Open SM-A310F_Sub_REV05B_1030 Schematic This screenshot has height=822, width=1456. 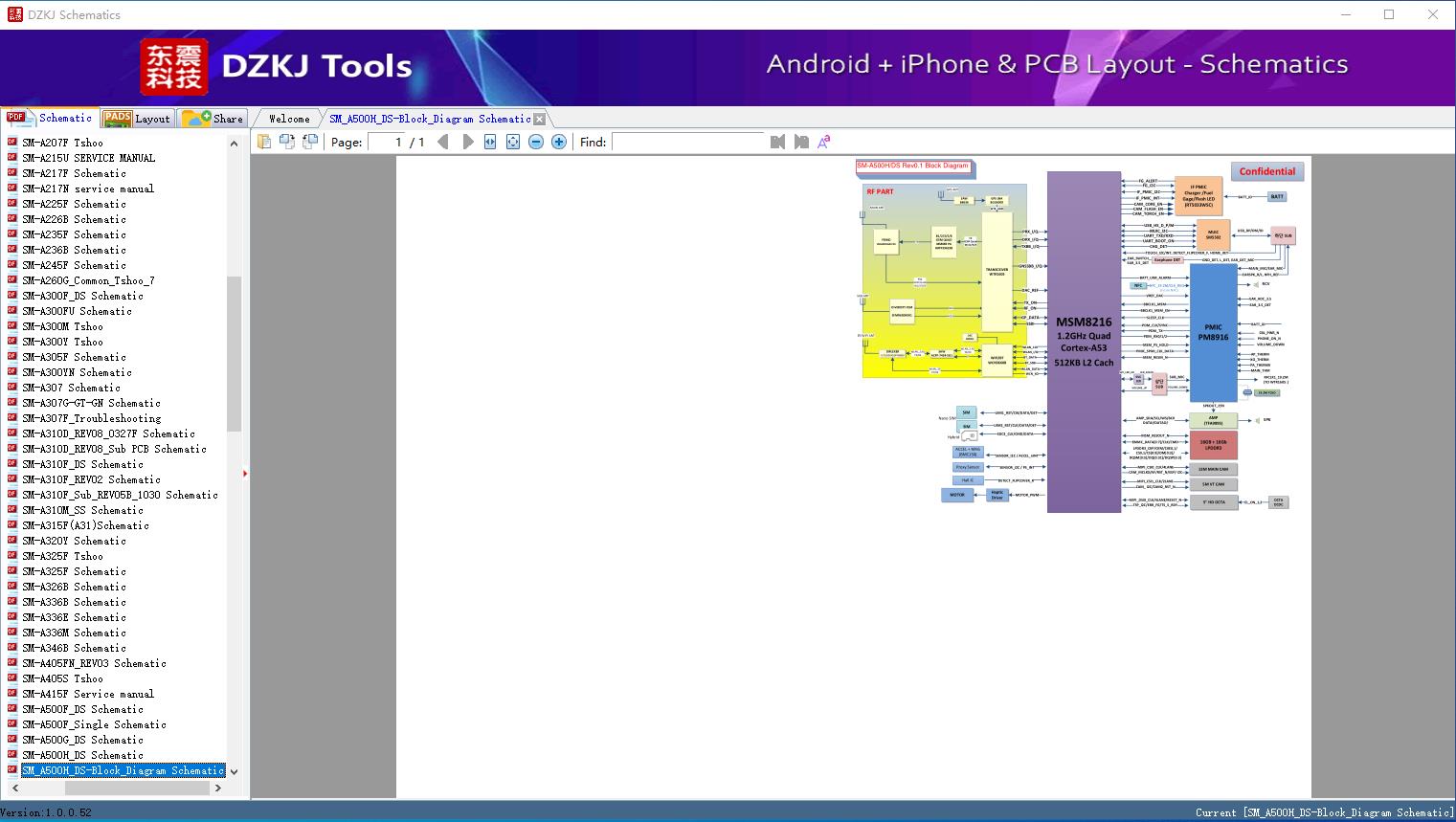[x=120, y=495]
